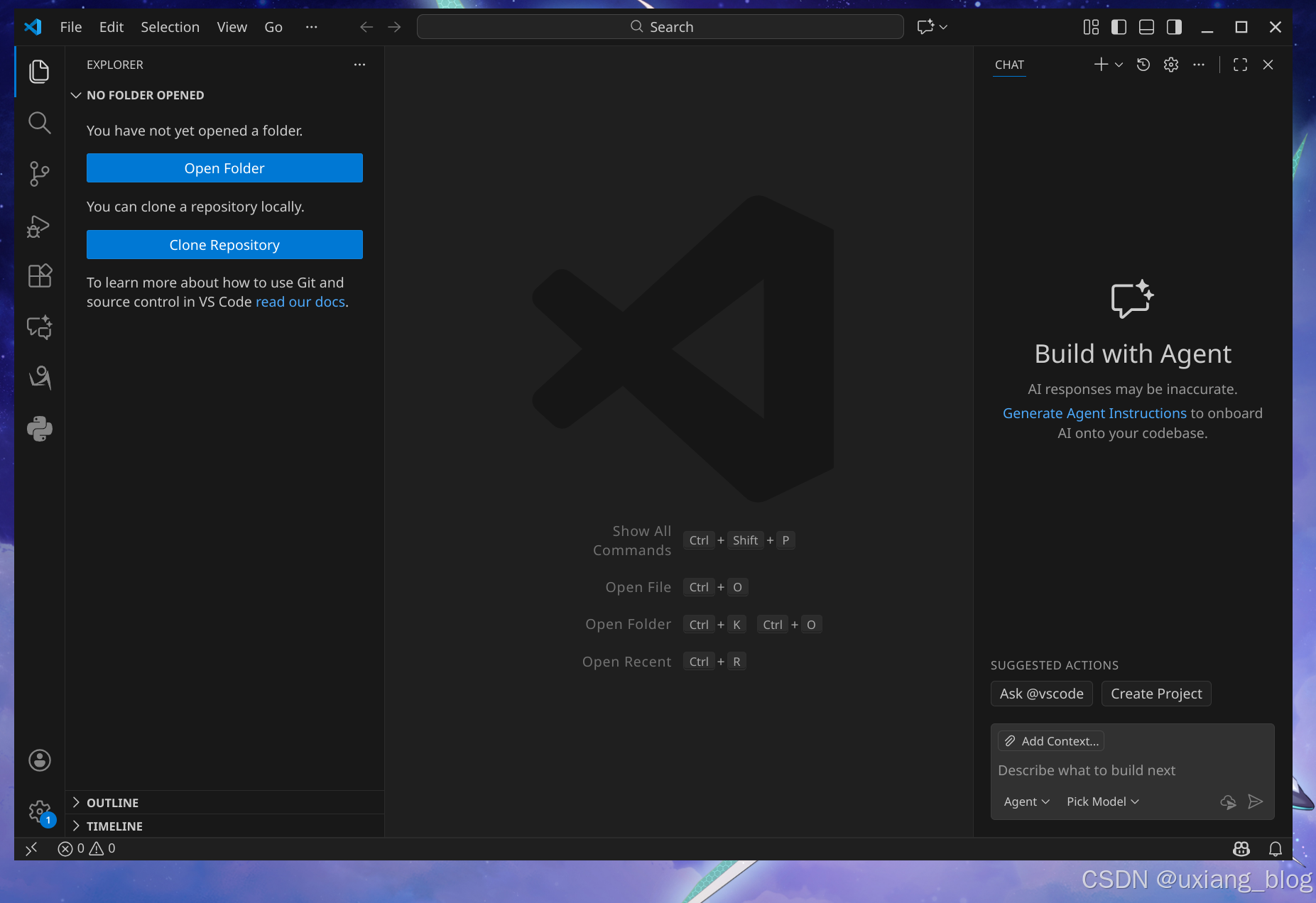
Task: Open the Edit menu
Action: pyautogui.click(x=112, y=27)
